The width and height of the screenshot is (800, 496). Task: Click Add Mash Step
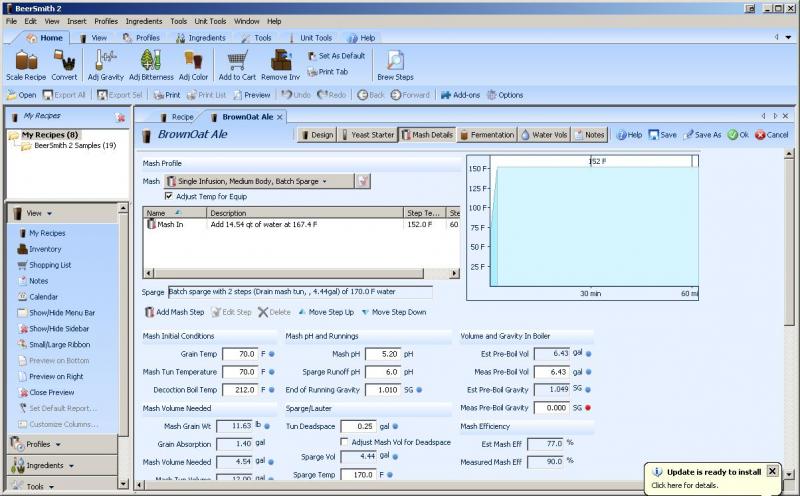click(174, 312)
